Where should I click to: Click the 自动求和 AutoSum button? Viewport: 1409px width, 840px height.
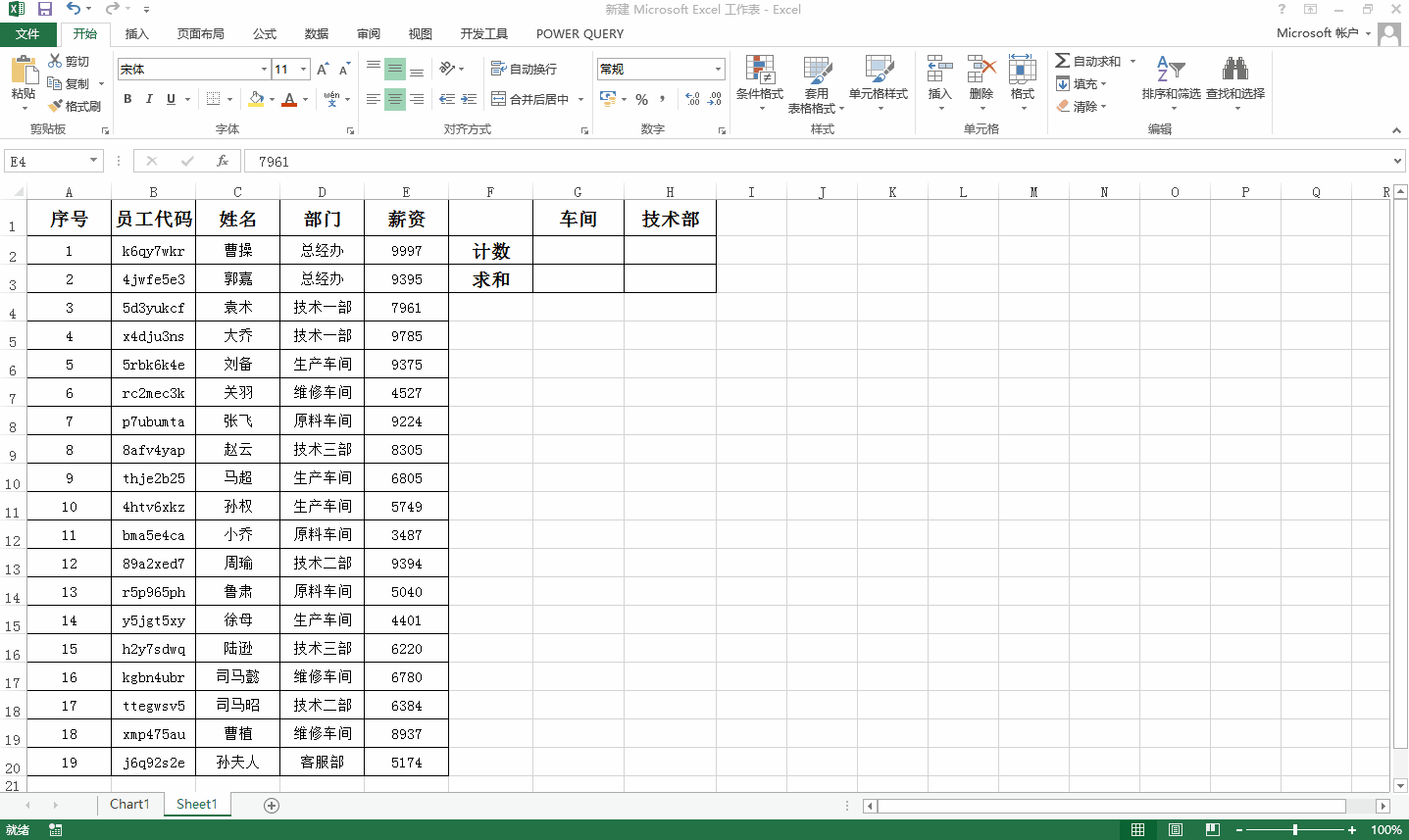(1088, 61)
